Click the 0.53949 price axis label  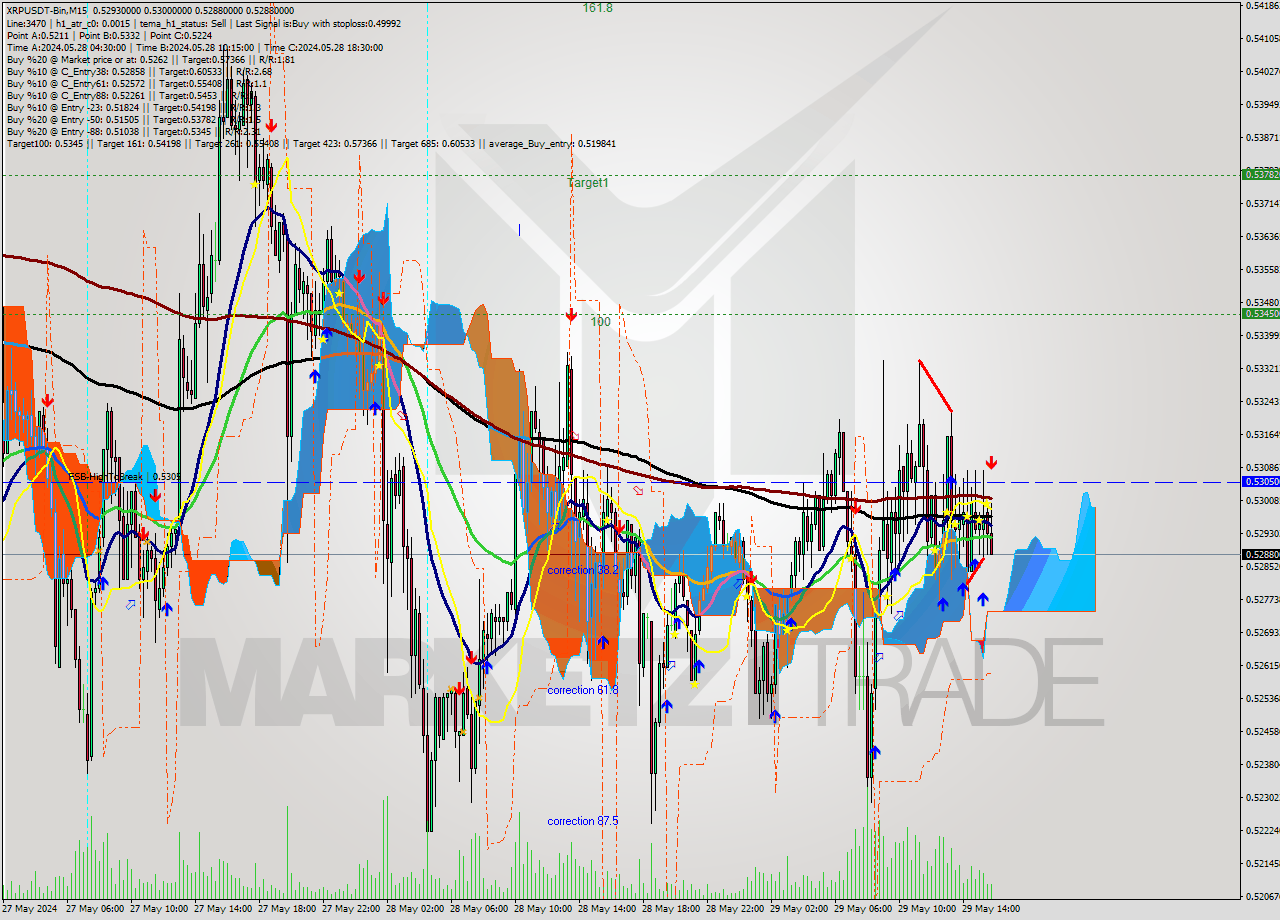tap(1263, 104)
